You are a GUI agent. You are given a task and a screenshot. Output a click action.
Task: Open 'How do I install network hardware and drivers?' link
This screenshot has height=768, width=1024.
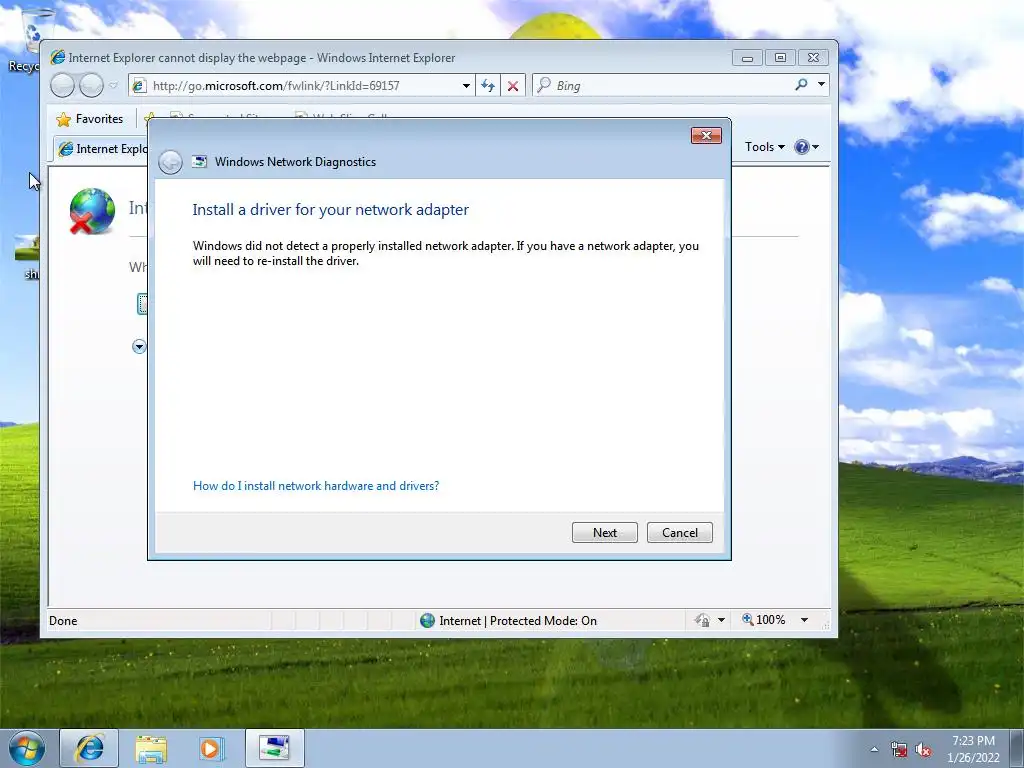pyautogui.click(x=316, y=486)
